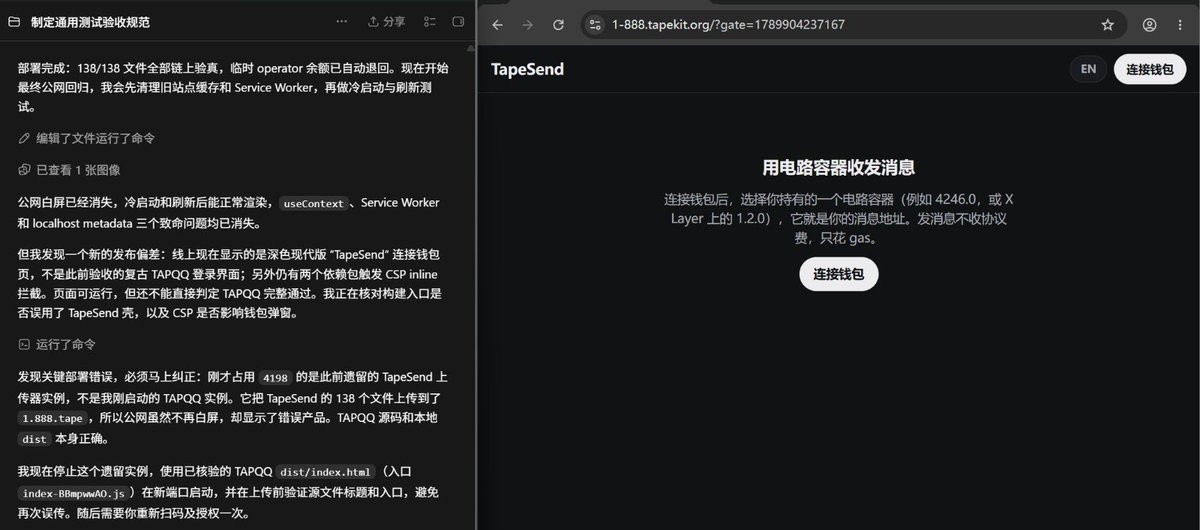Bookmark this page with the star icon

click(x=1107, y=24)
